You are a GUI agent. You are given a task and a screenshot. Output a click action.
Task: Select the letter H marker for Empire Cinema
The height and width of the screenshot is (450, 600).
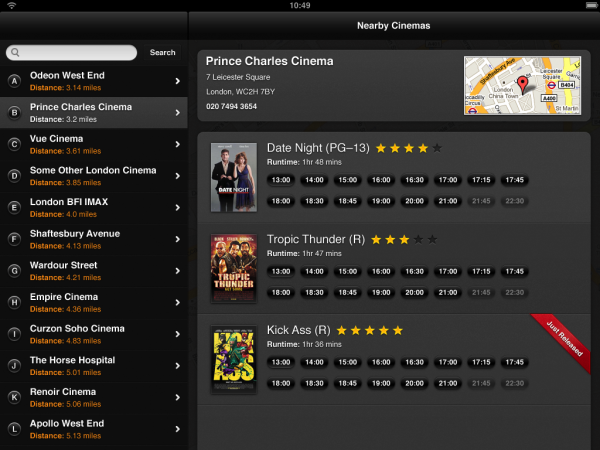14,303
